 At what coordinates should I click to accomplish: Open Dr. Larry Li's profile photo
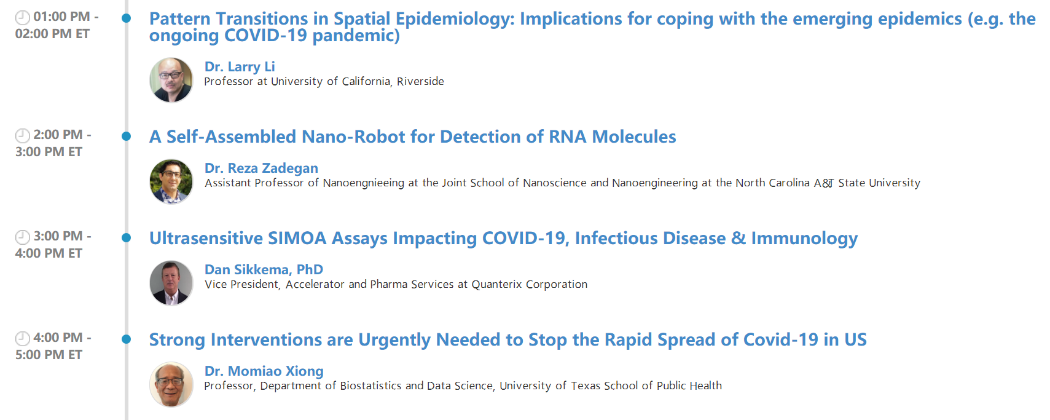point(171,80)
